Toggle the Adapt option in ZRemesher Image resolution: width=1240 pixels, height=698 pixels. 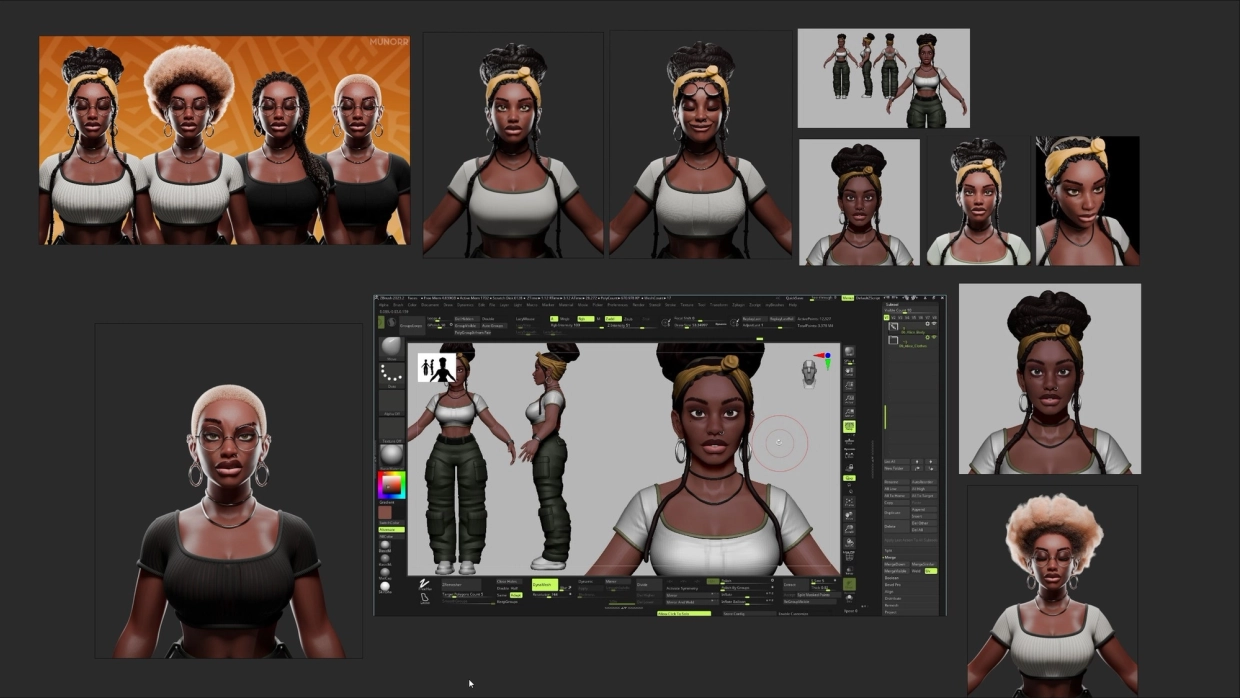pyautogui.click(x=516, y=595)
